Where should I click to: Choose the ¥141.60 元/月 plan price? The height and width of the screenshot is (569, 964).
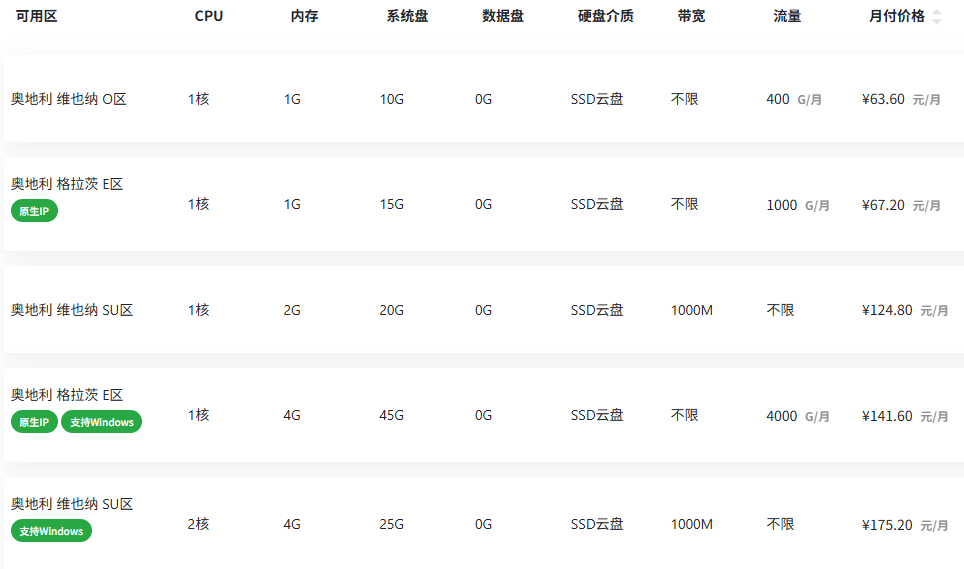(x=904, y=416)
